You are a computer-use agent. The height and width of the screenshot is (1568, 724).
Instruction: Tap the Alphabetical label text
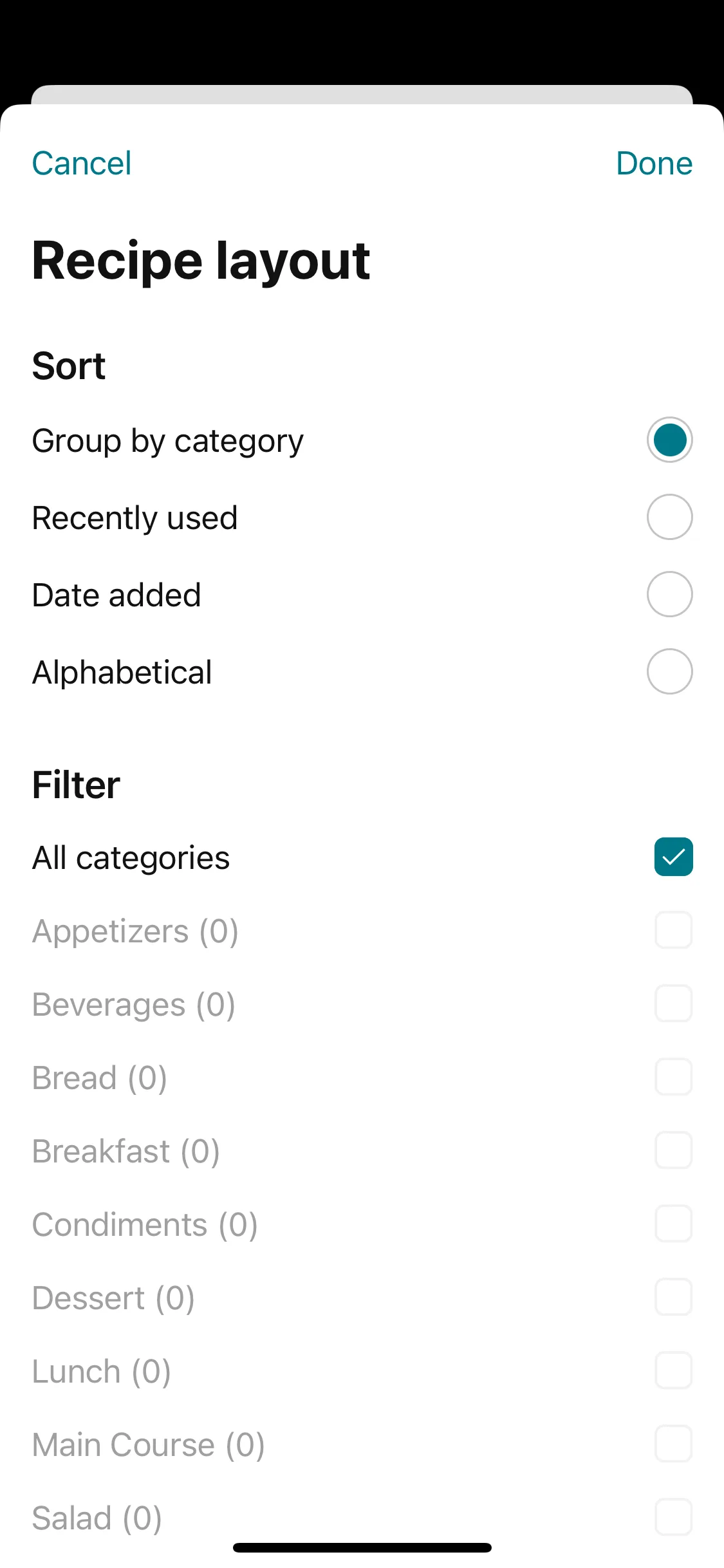pos(122,673)
